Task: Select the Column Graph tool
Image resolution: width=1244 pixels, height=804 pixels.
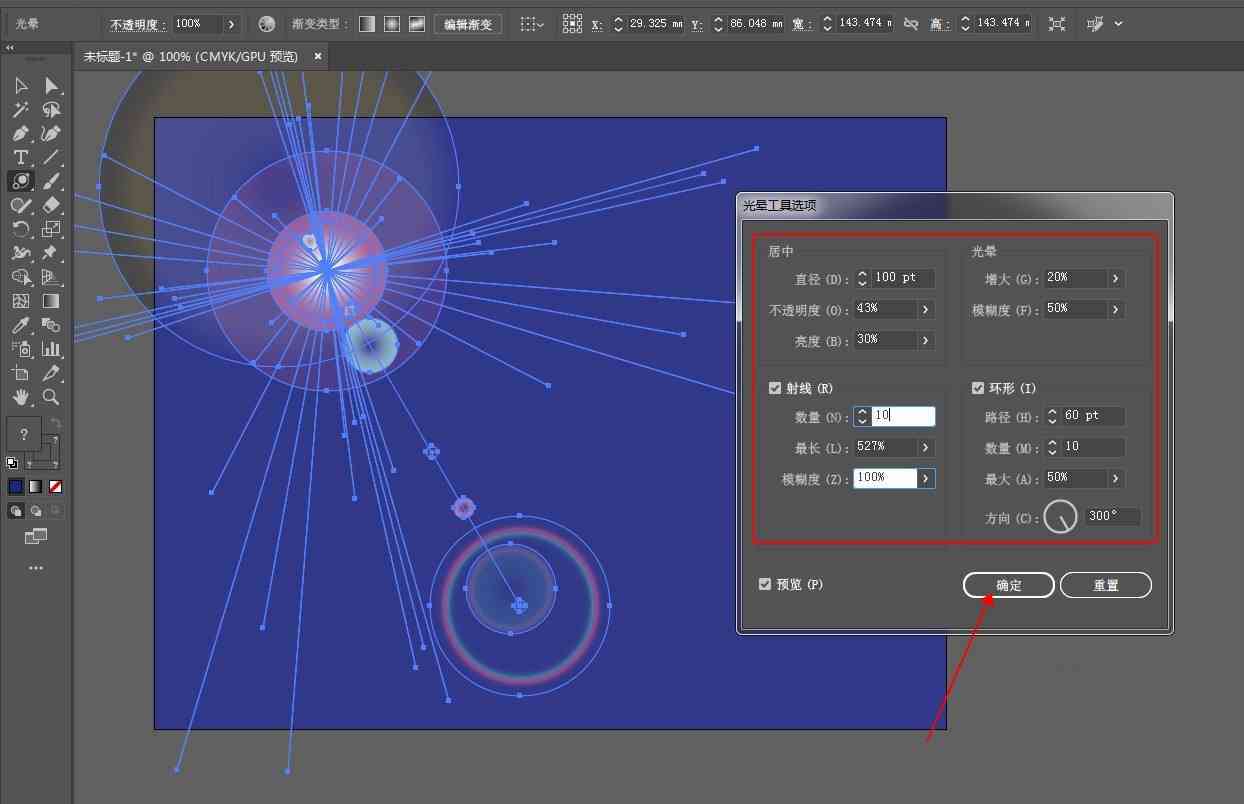Action: point(51,350)
